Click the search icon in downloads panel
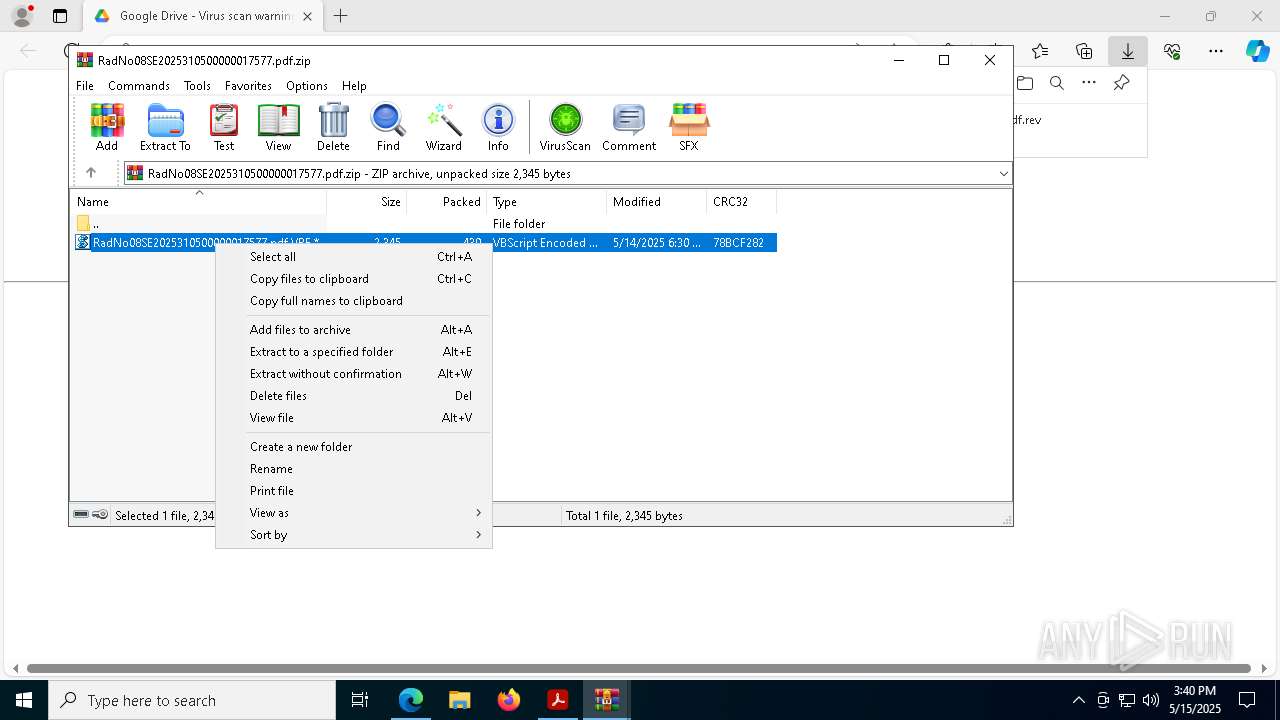 (1057, 83)
